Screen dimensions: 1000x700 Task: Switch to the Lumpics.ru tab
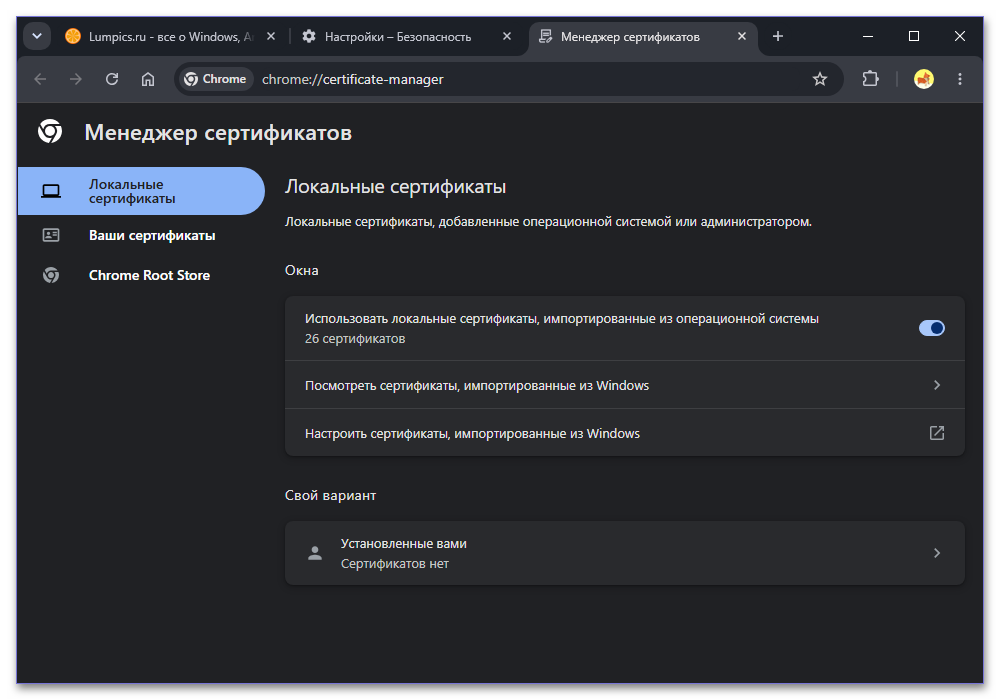tap(170, 37)
